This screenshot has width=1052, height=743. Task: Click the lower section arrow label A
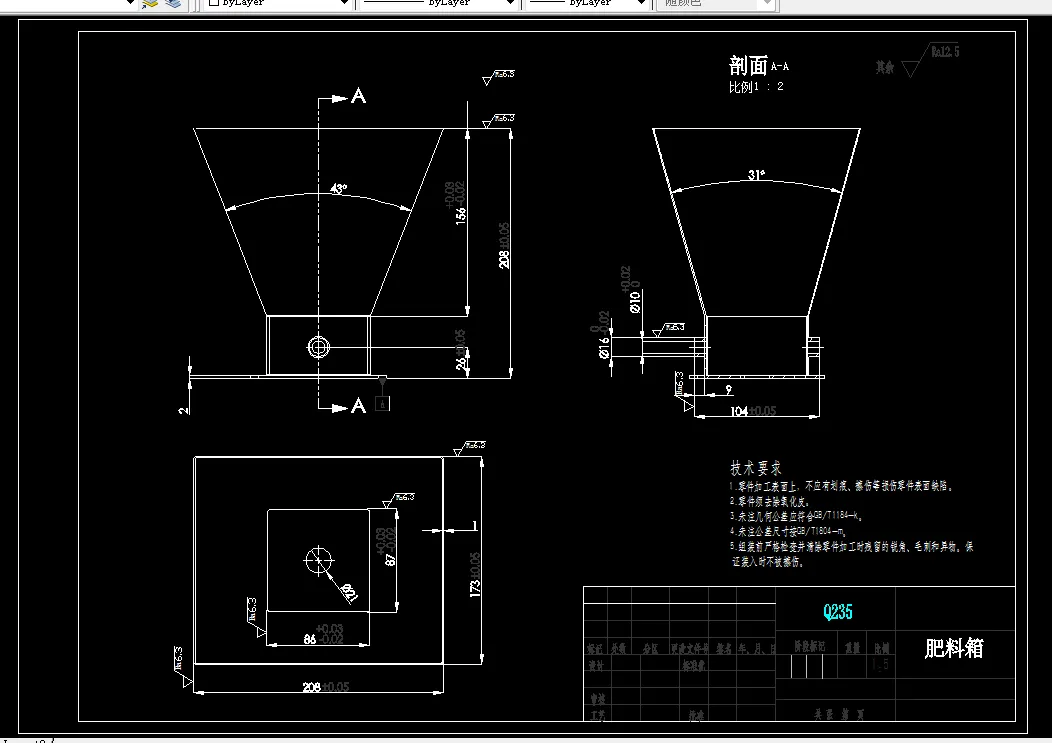359,405
